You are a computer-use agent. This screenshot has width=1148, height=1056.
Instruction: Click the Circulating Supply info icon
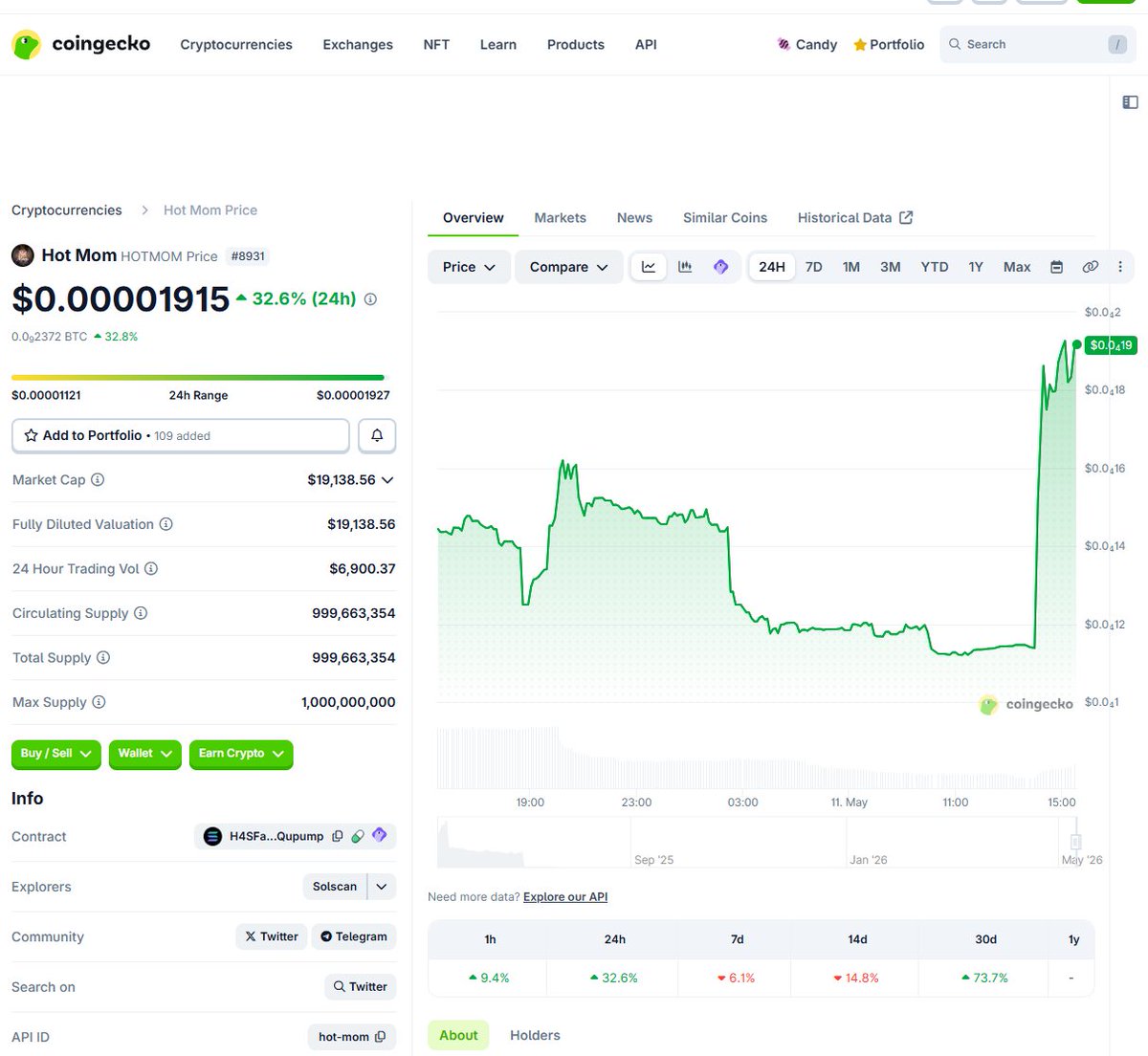click(141, 613)
